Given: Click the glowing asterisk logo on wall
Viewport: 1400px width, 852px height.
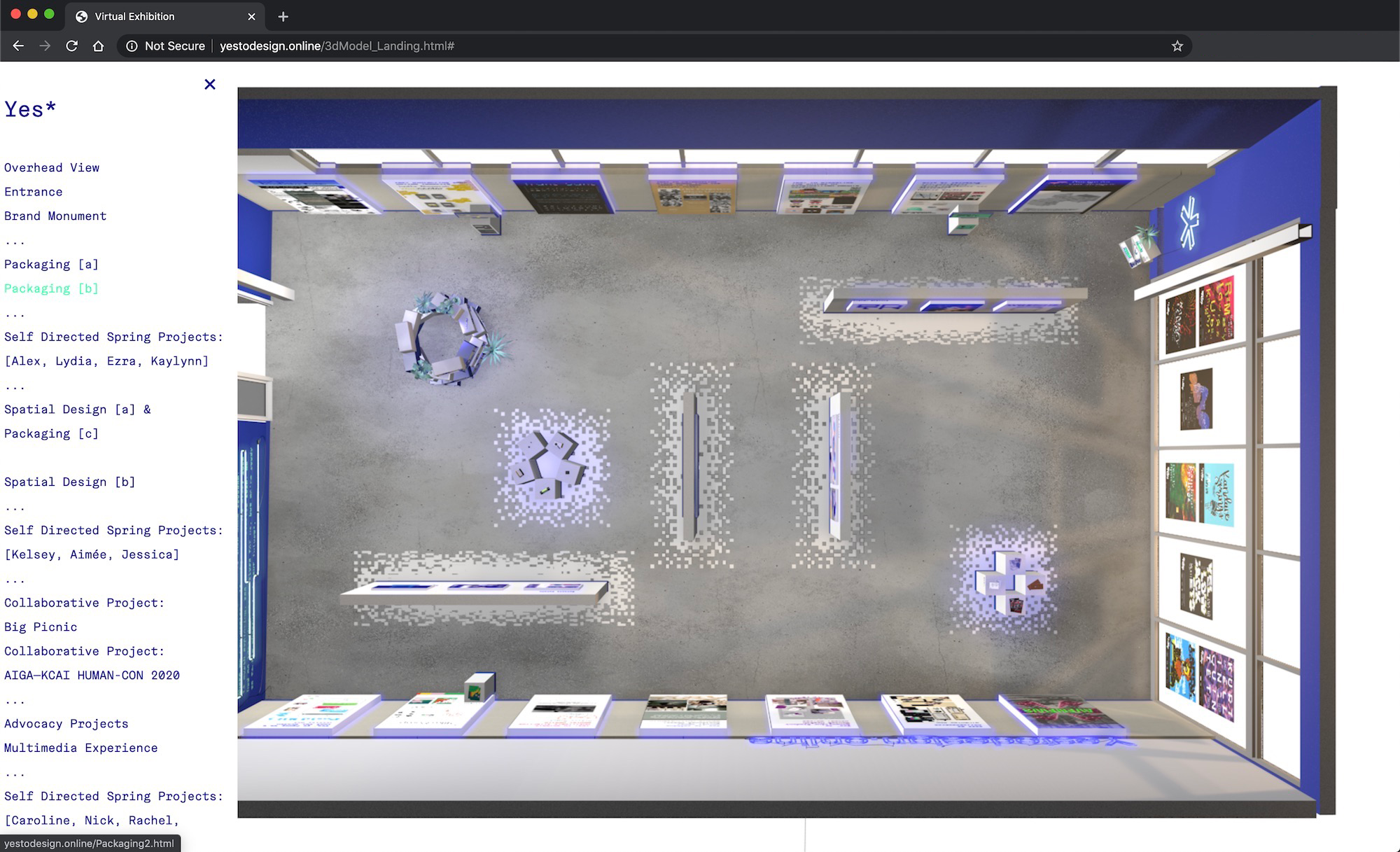Looking at the screenshot, I should tap(1189, 223).
